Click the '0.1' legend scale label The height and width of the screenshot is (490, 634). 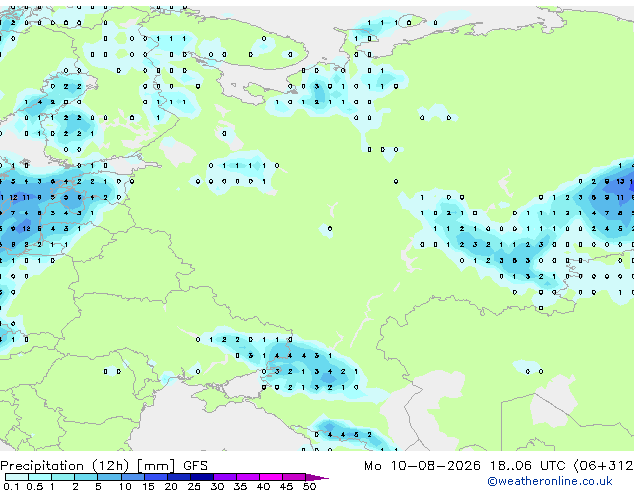[x=11, y=486]
